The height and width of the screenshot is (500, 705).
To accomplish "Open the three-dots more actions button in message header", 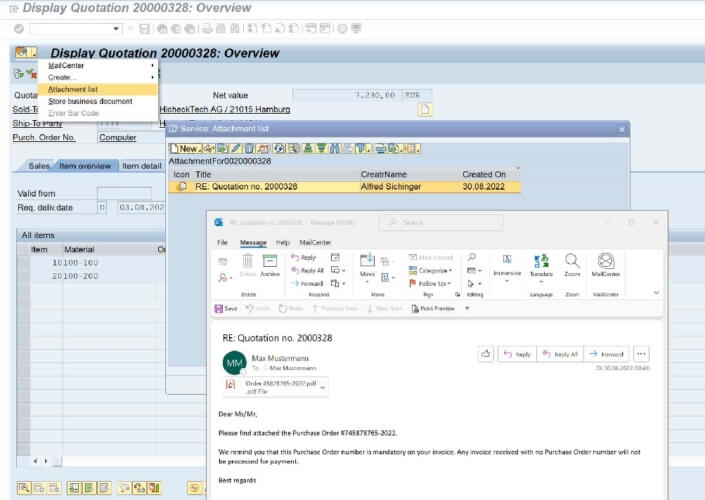I will (x=641, y=354).
